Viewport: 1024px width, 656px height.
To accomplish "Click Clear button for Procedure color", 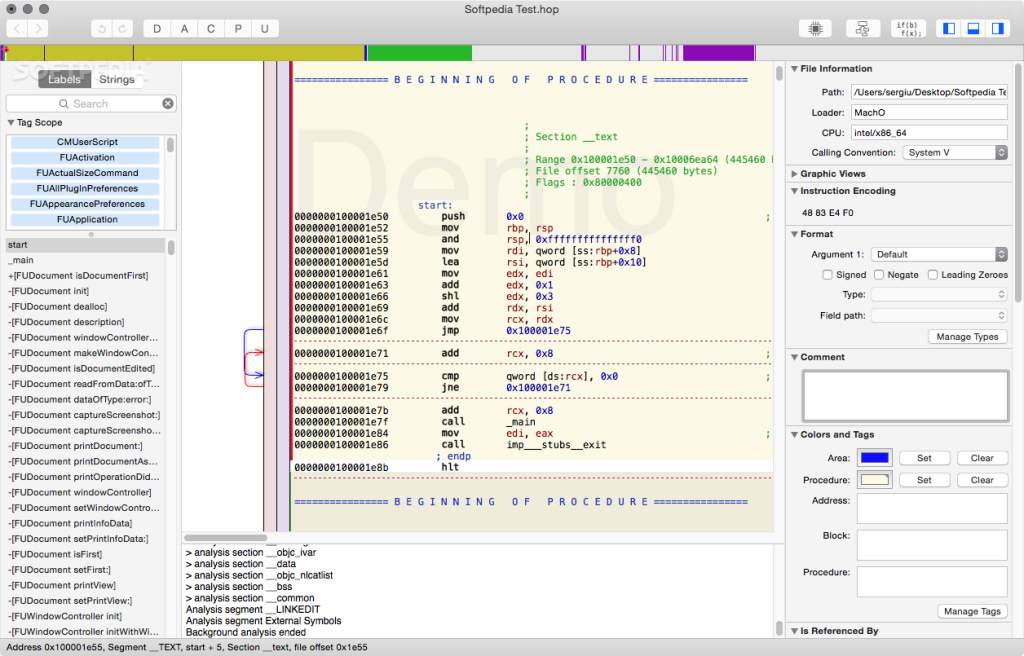I will [982, 480].
